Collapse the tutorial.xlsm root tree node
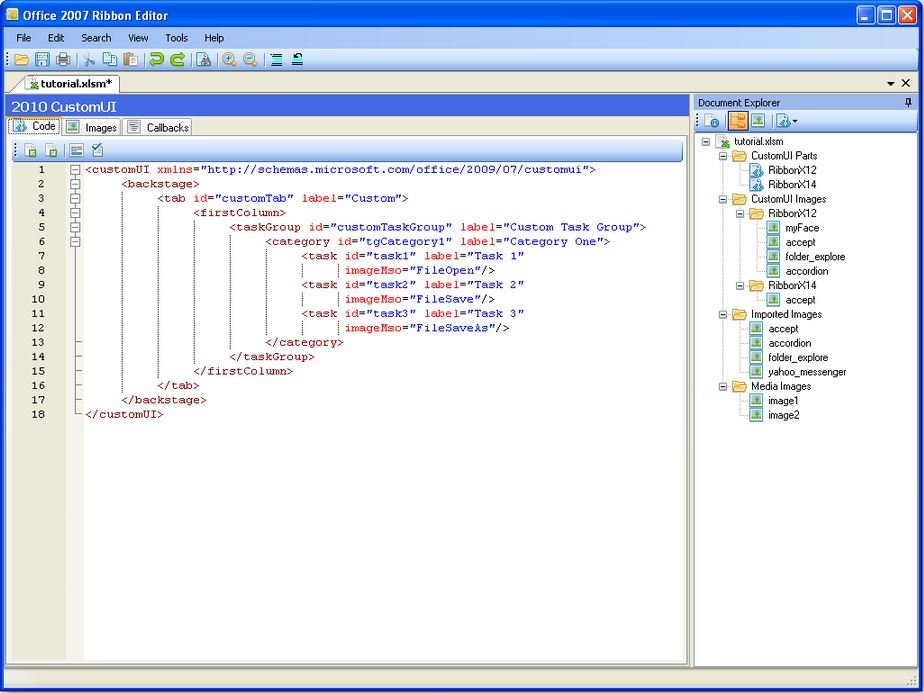Viewport: 924px width, 693px height. point(706,141)
